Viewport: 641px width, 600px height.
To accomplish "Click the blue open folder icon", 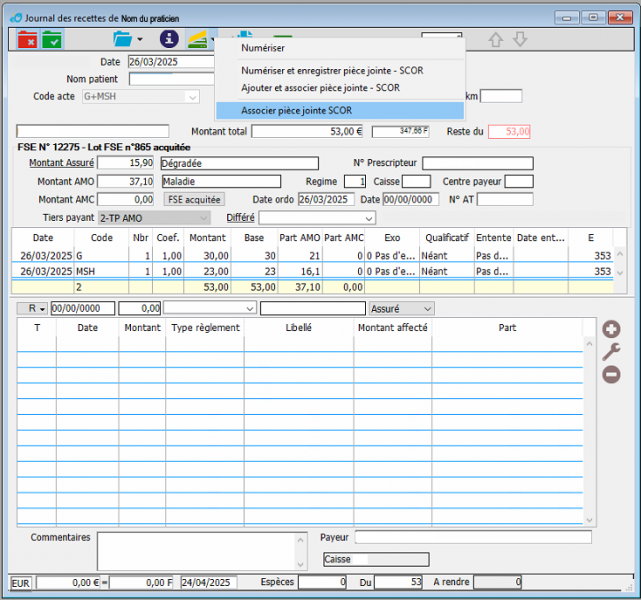I will (x=123, y=39).
